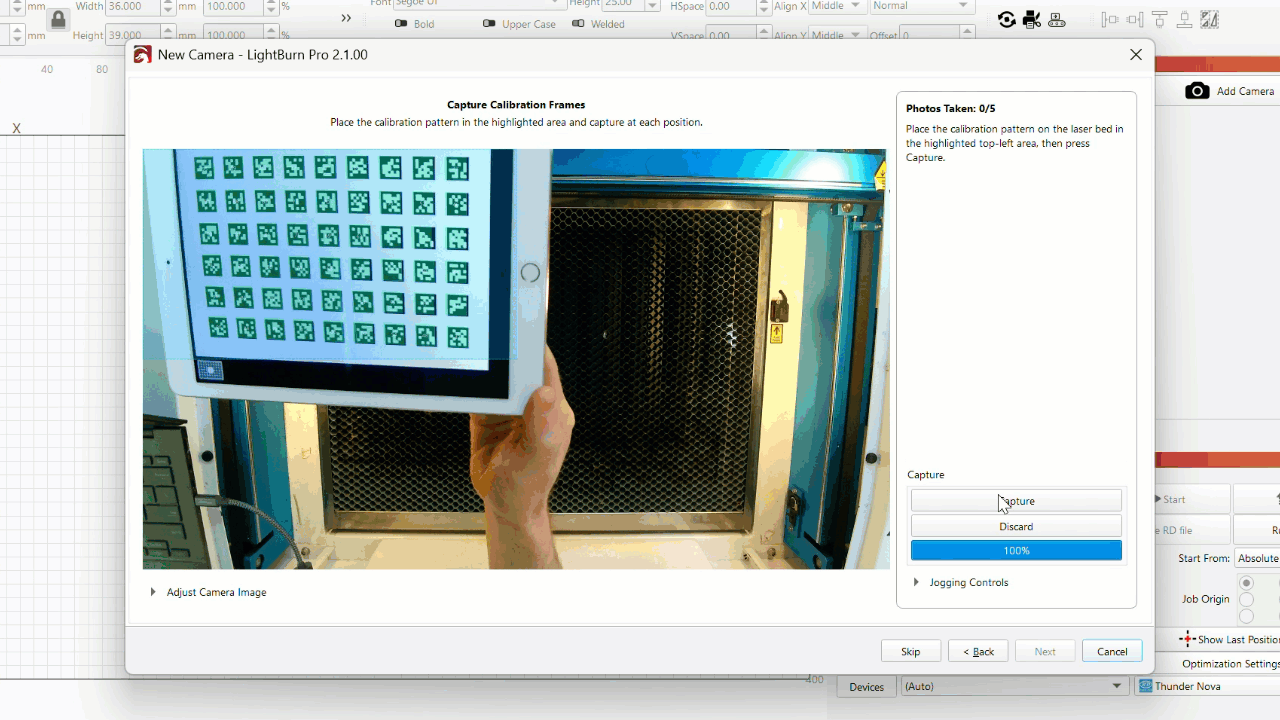This screenshot has height=720, width=1280.
Task: Click the Print and Cut icon in toolbar
Action: click(x=1032, y=20)
